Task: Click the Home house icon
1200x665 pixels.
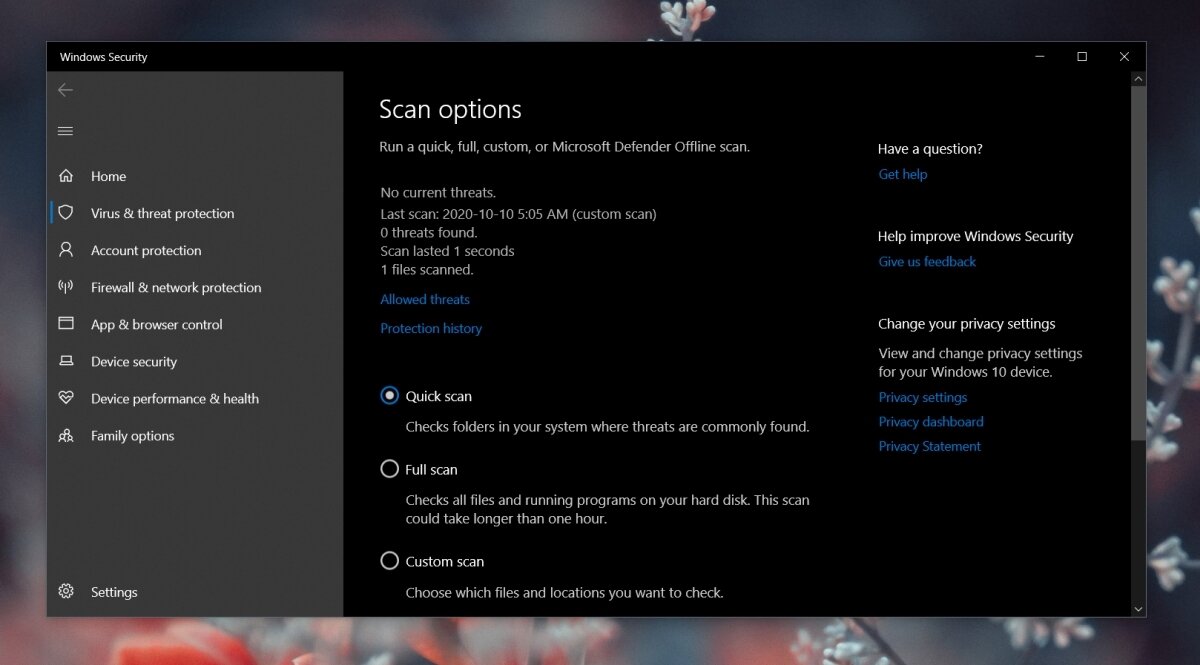Action: click(66, 176)
